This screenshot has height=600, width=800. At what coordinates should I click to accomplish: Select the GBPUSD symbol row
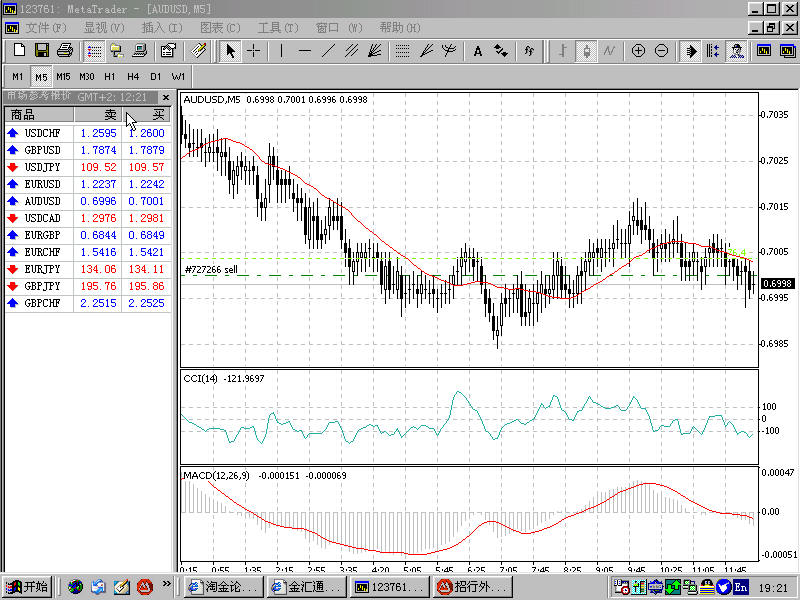point(88,150)
